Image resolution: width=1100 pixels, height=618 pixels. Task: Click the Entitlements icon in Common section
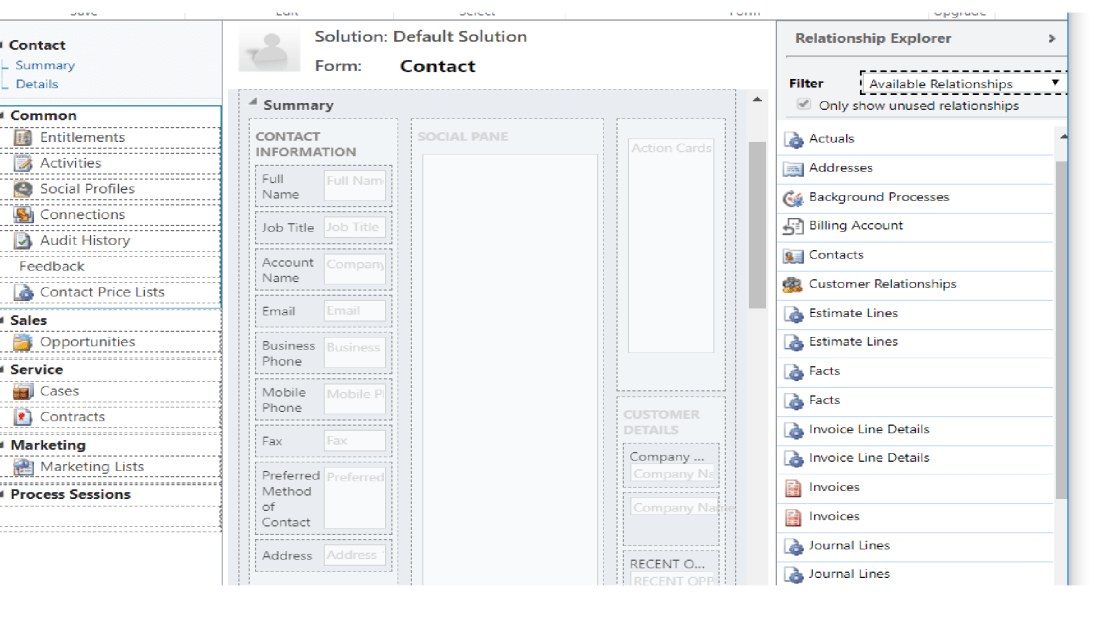[x=22, y=138]
